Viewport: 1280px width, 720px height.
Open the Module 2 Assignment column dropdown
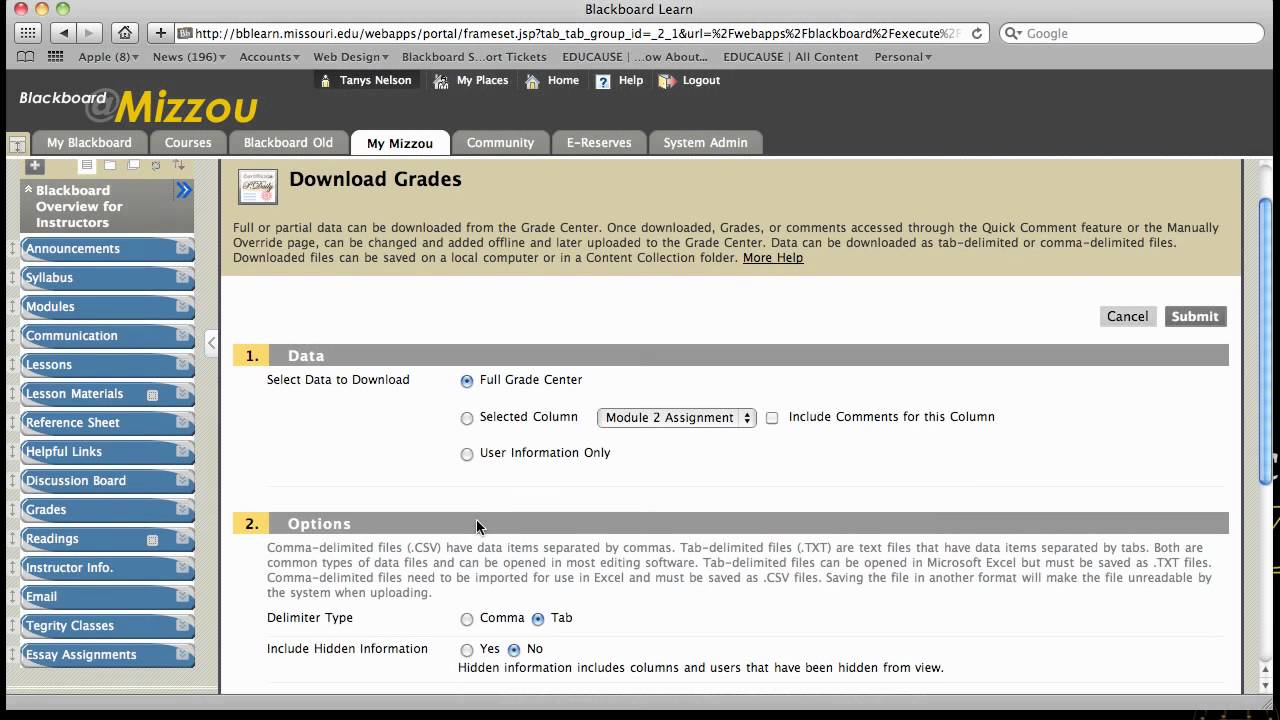tap(676, 418)
